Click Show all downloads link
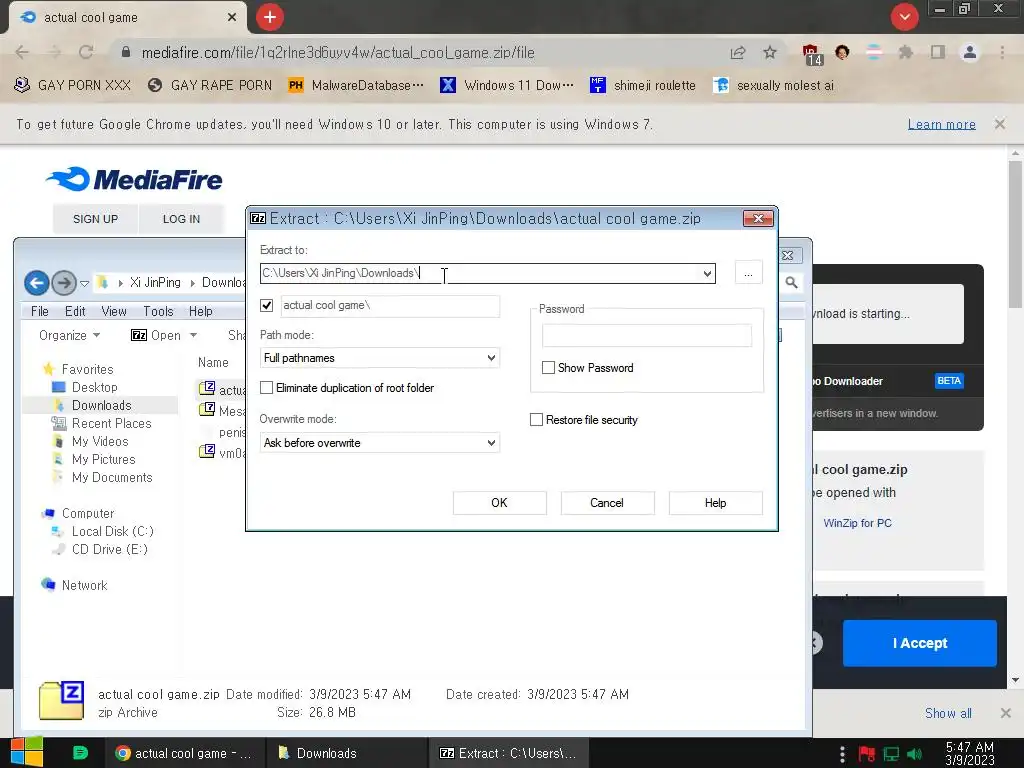 pyautogui.click(x=948, y=713)
